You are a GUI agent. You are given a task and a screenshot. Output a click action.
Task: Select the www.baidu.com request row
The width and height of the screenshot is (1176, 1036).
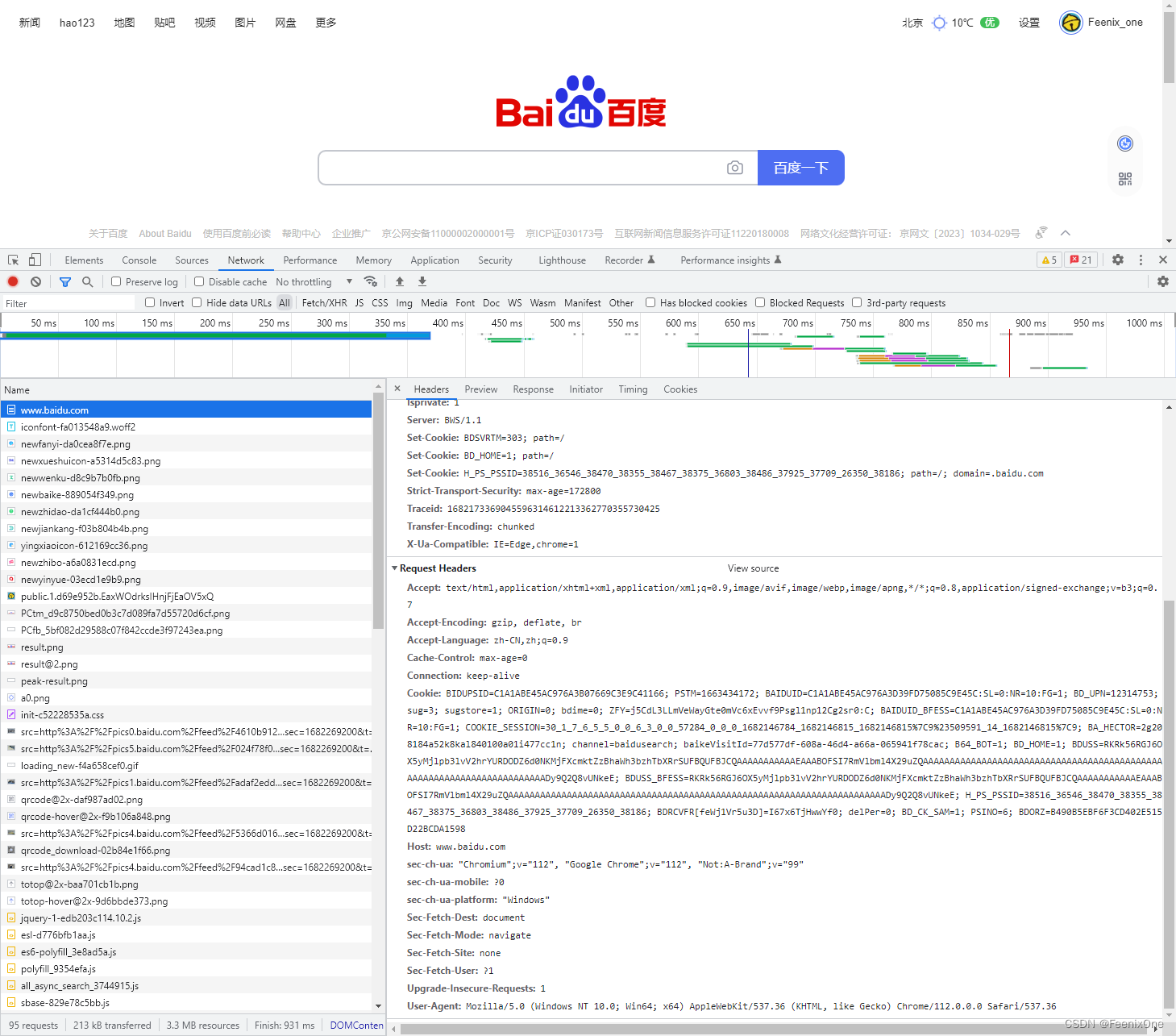pyautogui.click(x=186, y=410)
